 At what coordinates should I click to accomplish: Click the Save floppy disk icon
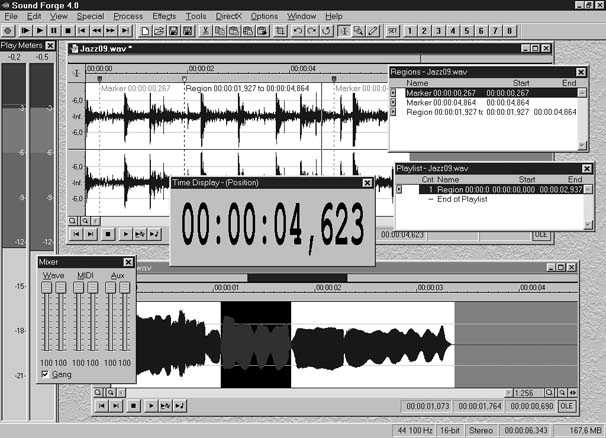click(x=174, y=31)
